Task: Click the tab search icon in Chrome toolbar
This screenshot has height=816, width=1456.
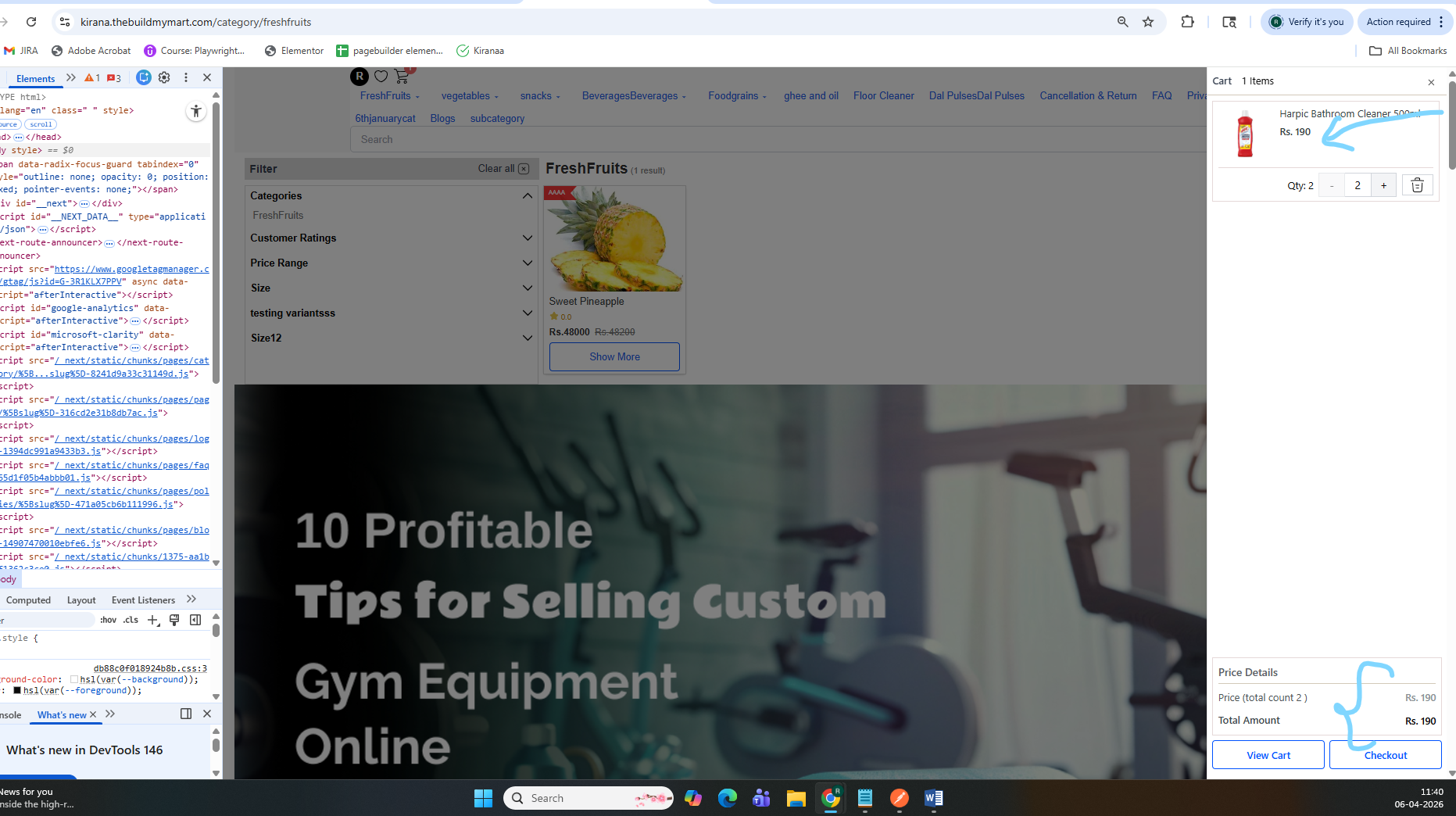Action: click(1229, 22)
